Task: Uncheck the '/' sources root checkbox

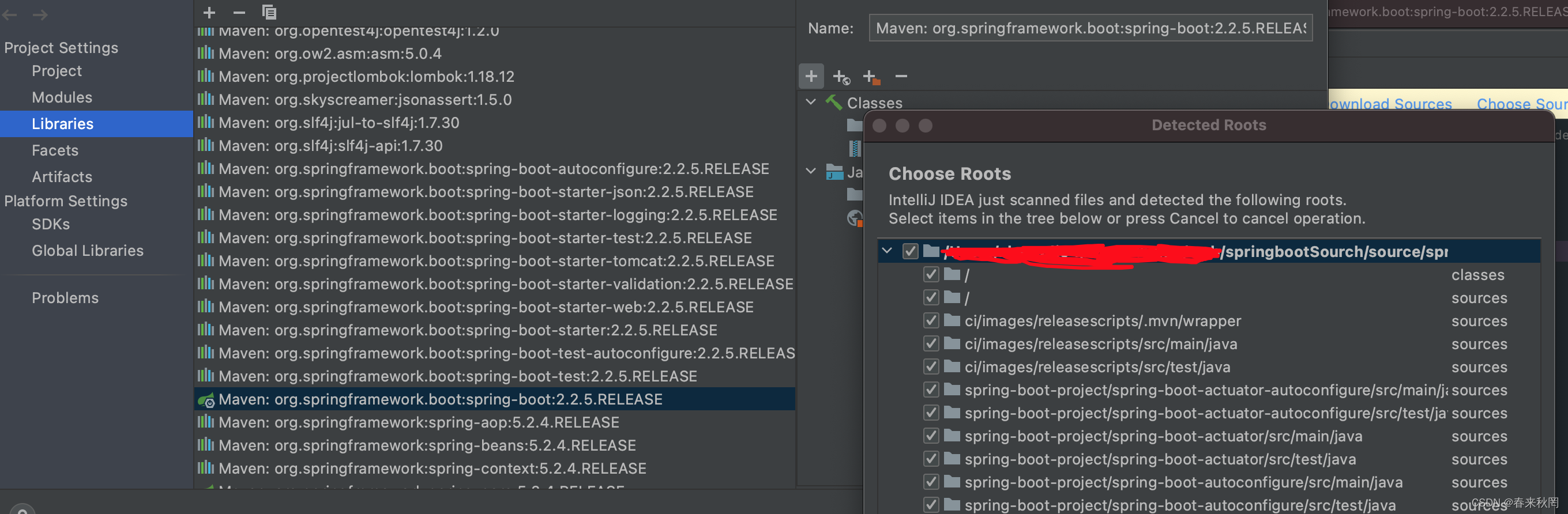Action: coord(931,297)
